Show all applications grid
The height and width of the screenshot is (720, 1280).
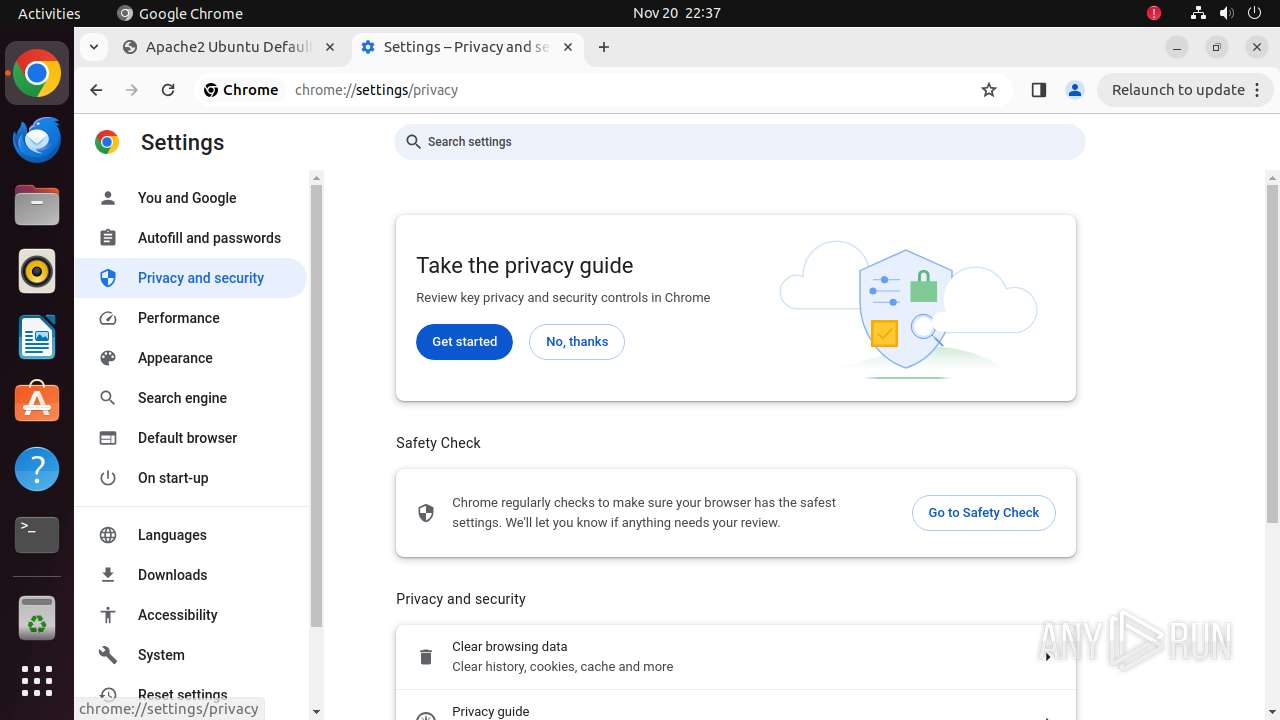point(37,681)
